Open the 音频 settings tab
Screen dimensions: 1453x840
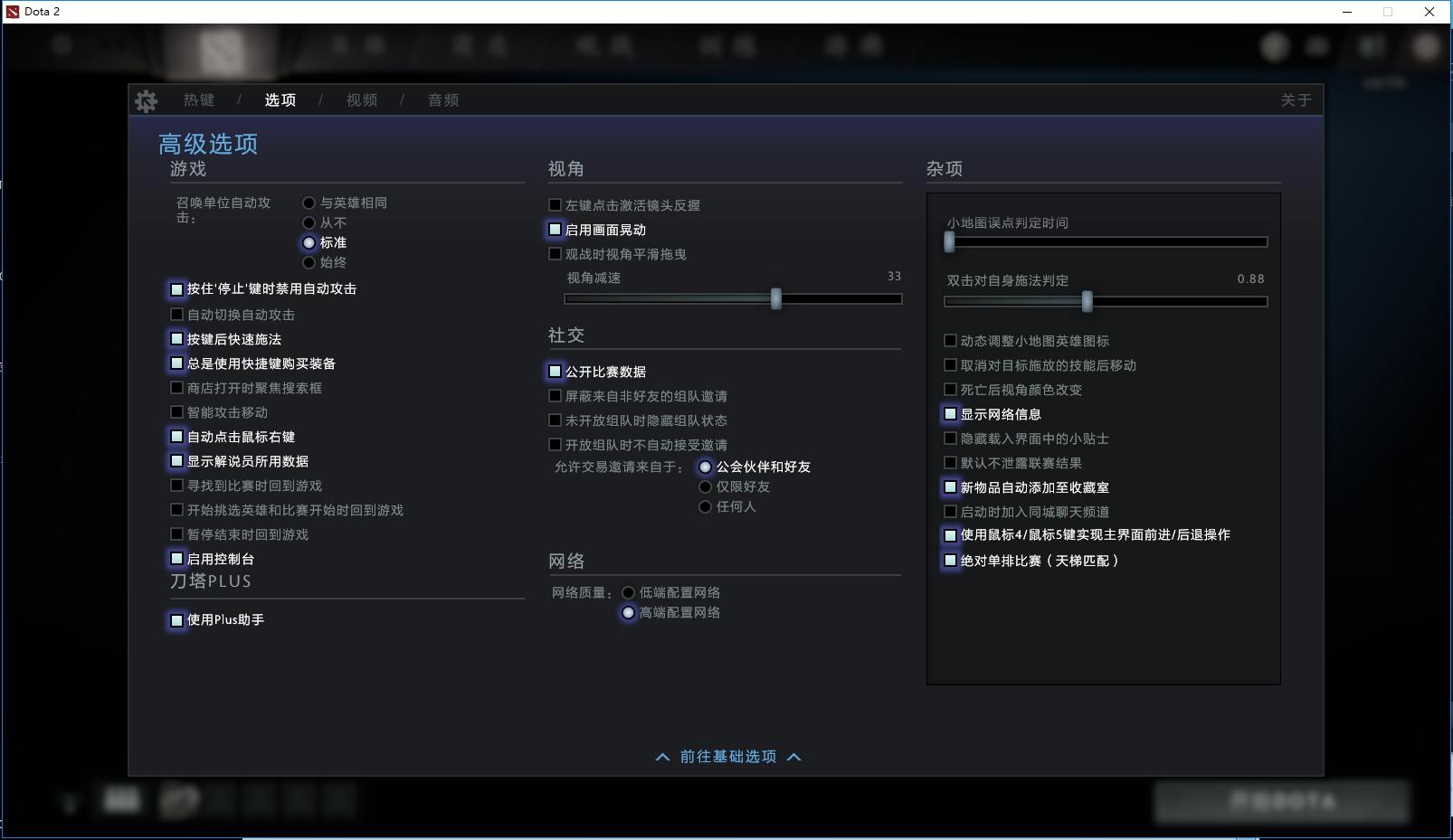(x=442, y=99)
